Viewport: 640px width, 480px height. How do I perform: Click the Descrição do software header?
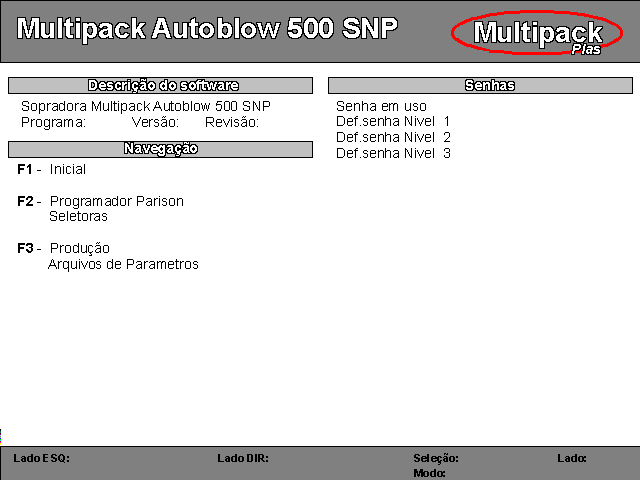[160, 85]
